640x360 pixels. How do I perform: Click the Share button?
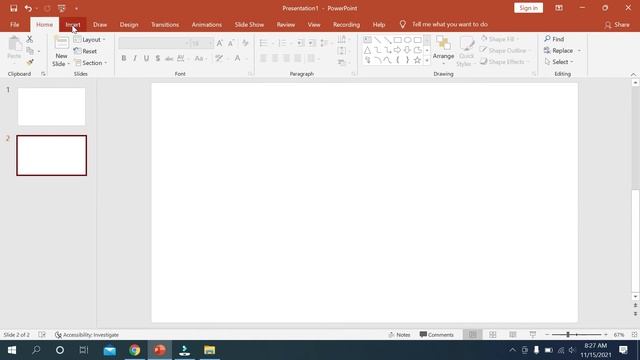(617, 25)
